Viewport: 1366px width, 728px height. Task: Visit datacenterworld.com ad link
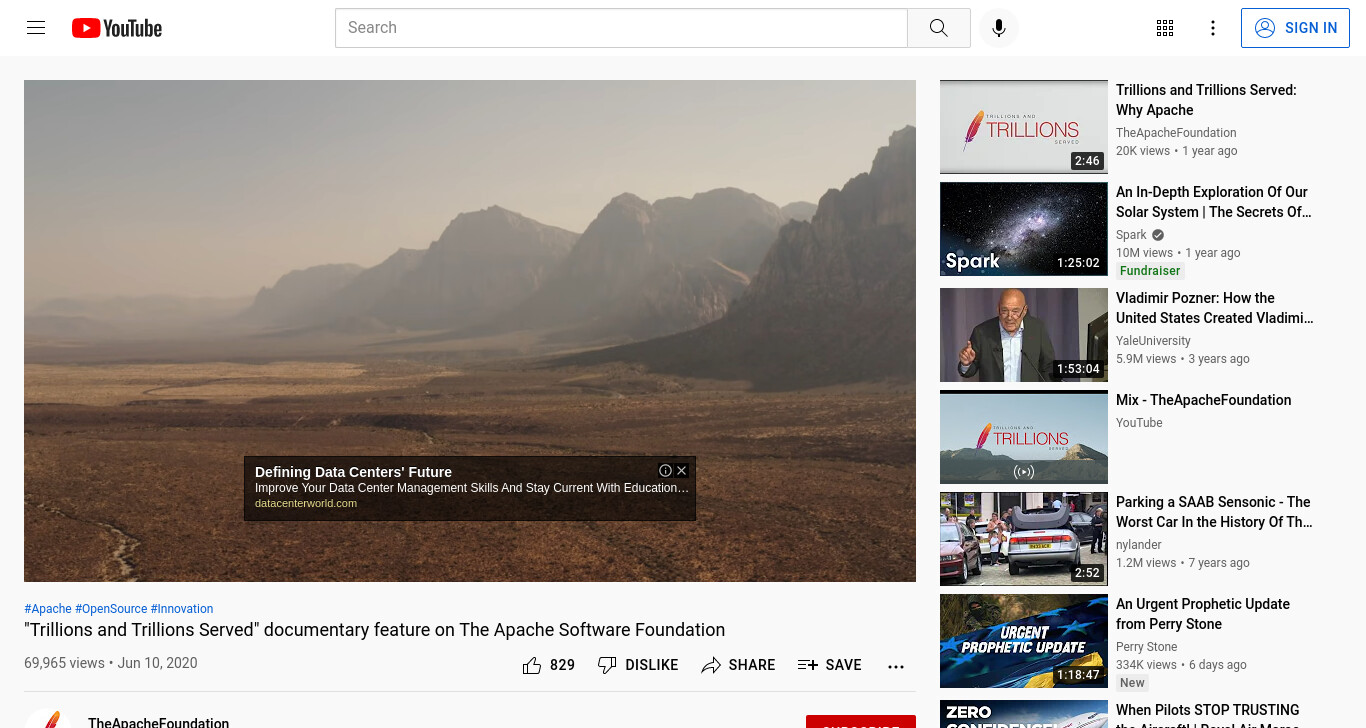[306, 503]
